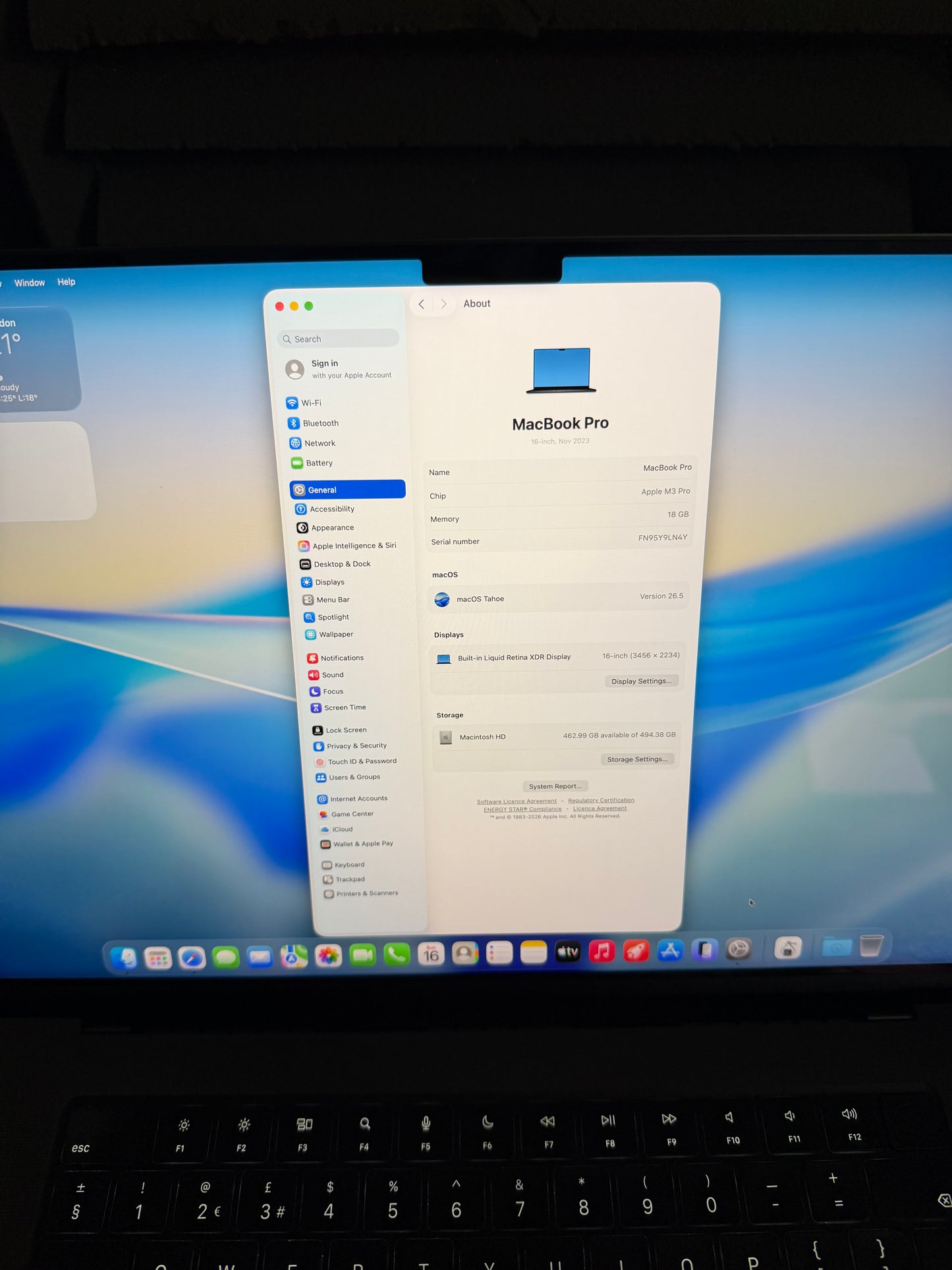Open Notes from the Dock
Image resolution: width=952 pixels, height=1270 pixels.
(x=534, y=952)
